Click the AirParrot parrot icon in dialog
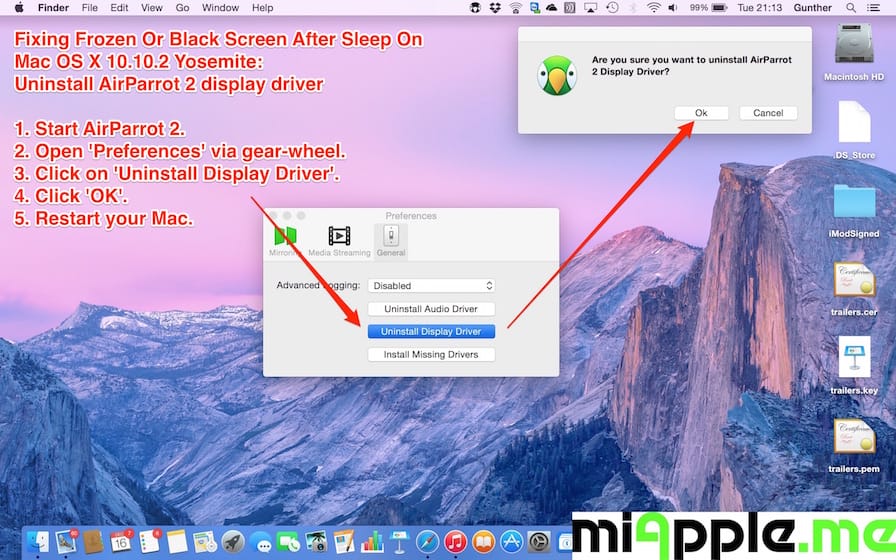 tap(557, 75)
